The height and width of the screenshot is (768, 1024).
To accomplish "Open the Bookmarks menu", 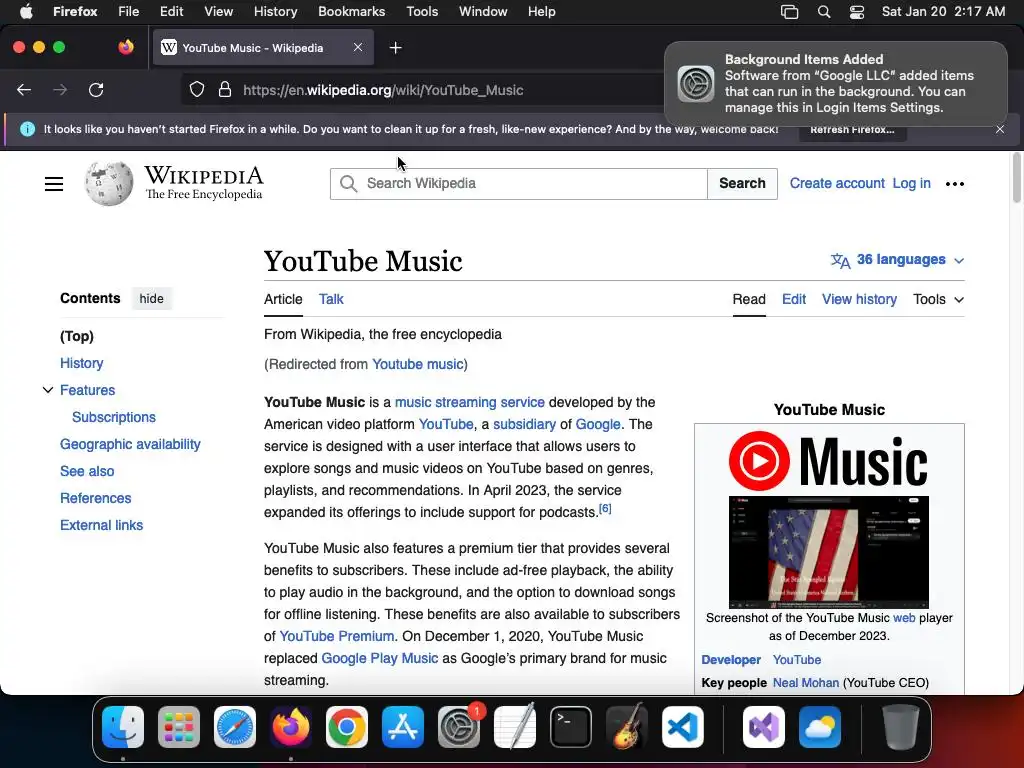I will (x=351, y=12).
